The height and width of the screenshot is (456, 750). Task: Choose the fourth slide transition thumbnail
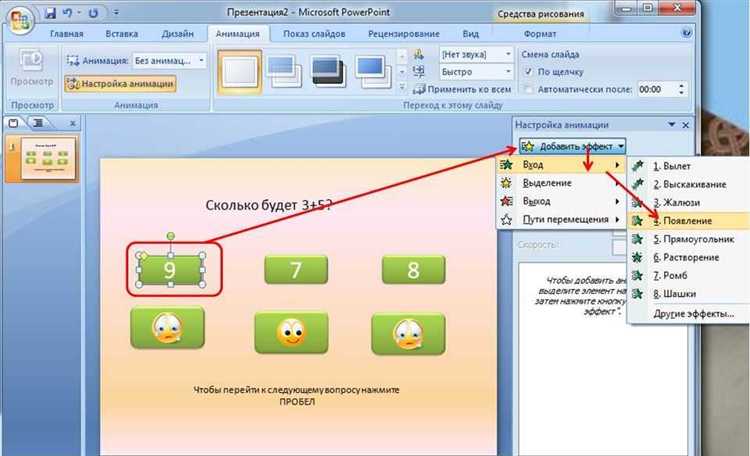point(373,71)
